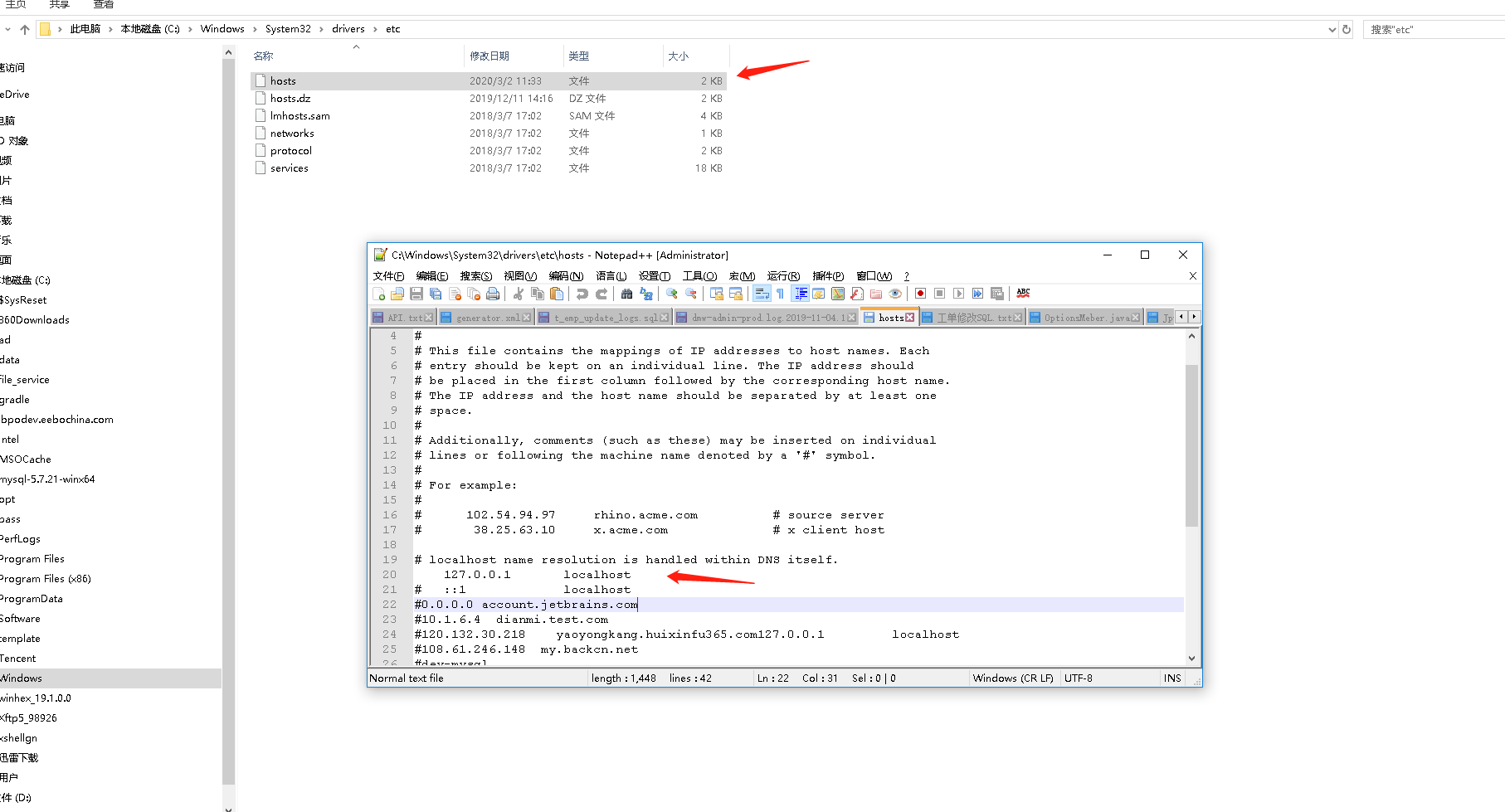Open the 插件(P) menu
Screen dimensions: 1505x812
coord(828,276)
